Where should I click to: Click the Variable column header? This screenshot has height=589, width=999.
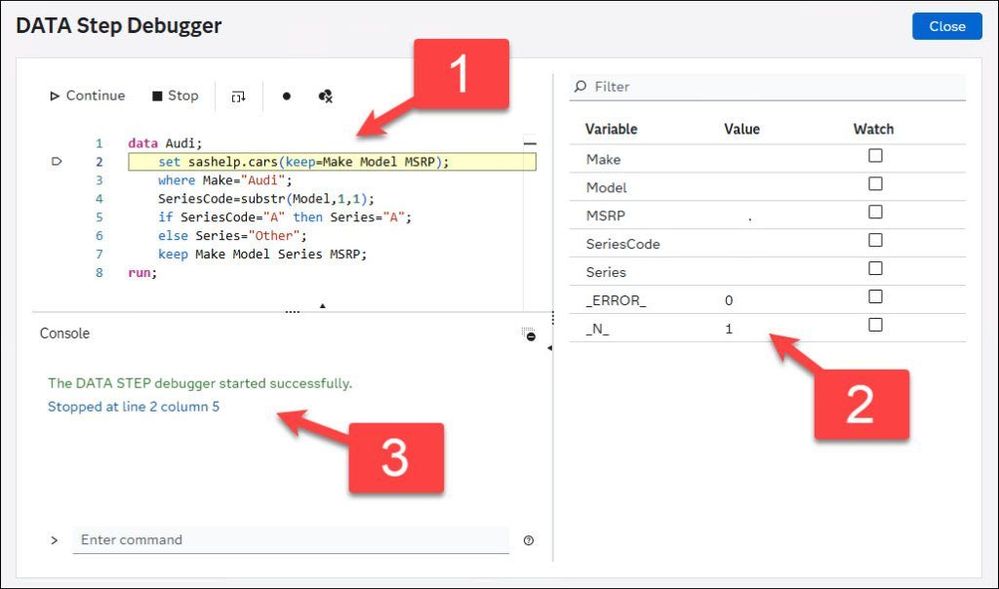click(611, 129)
